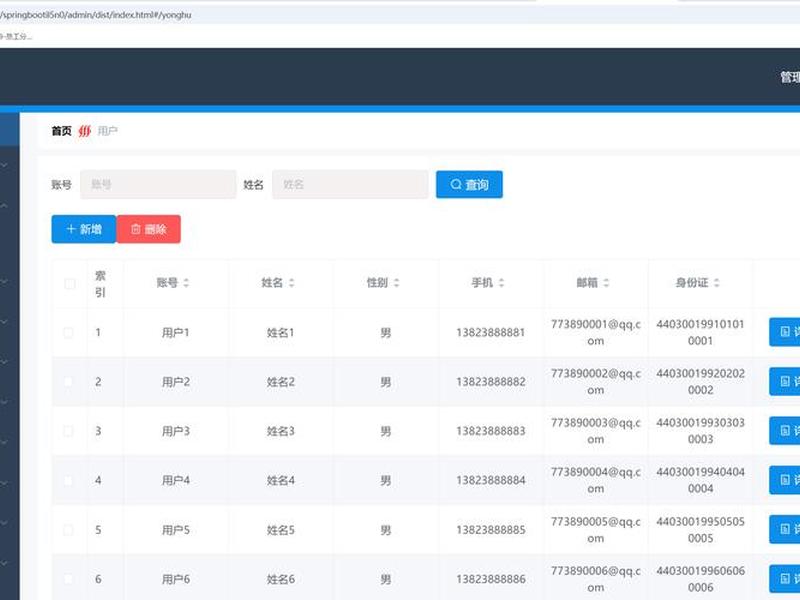The image size is (800, 600).
Task: Select the 用户 breadcrumb text
Action: click(108, 131)
